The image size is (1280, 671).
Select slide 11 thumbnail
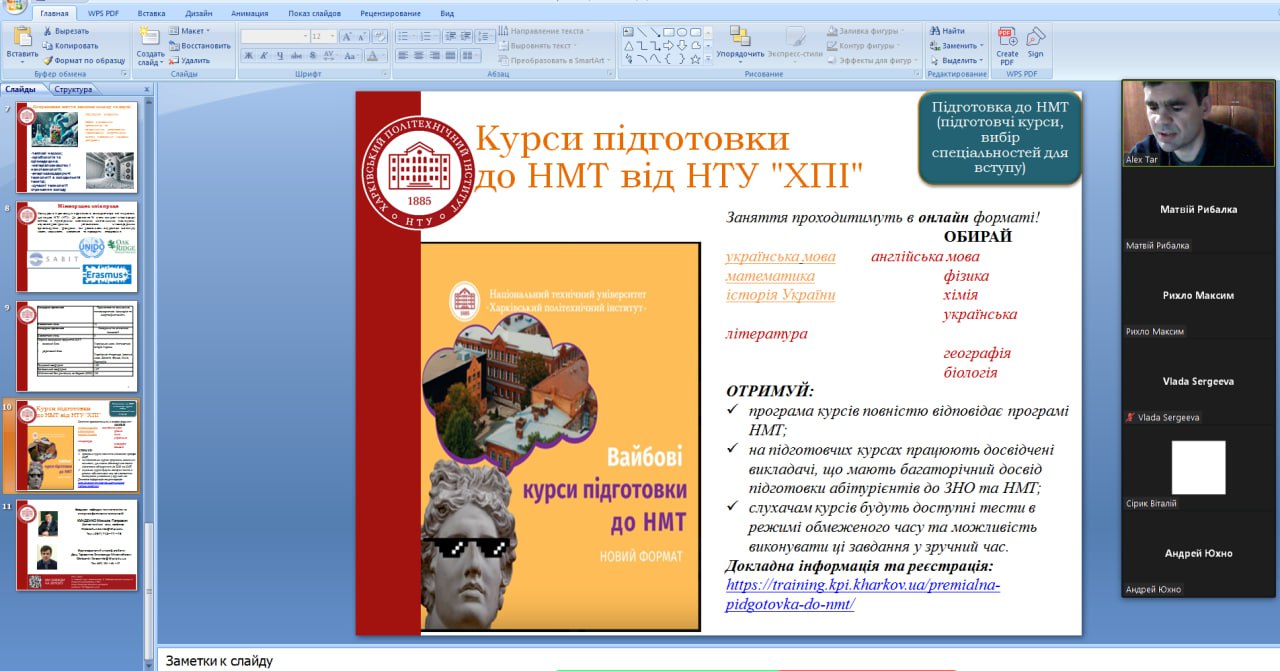tap(77, 545)
